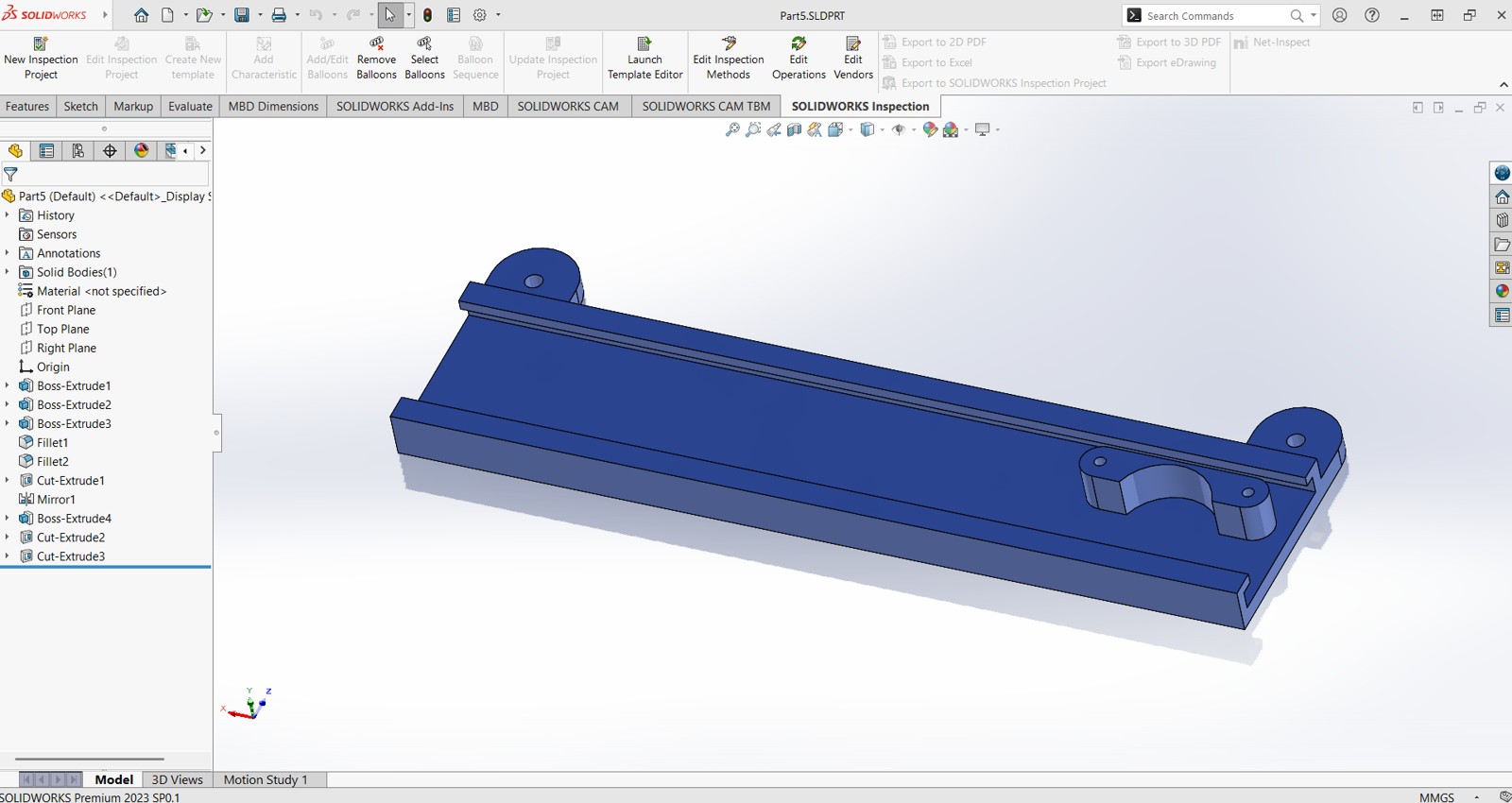Expand Cut-Extrude1 feature

(8, 480)
